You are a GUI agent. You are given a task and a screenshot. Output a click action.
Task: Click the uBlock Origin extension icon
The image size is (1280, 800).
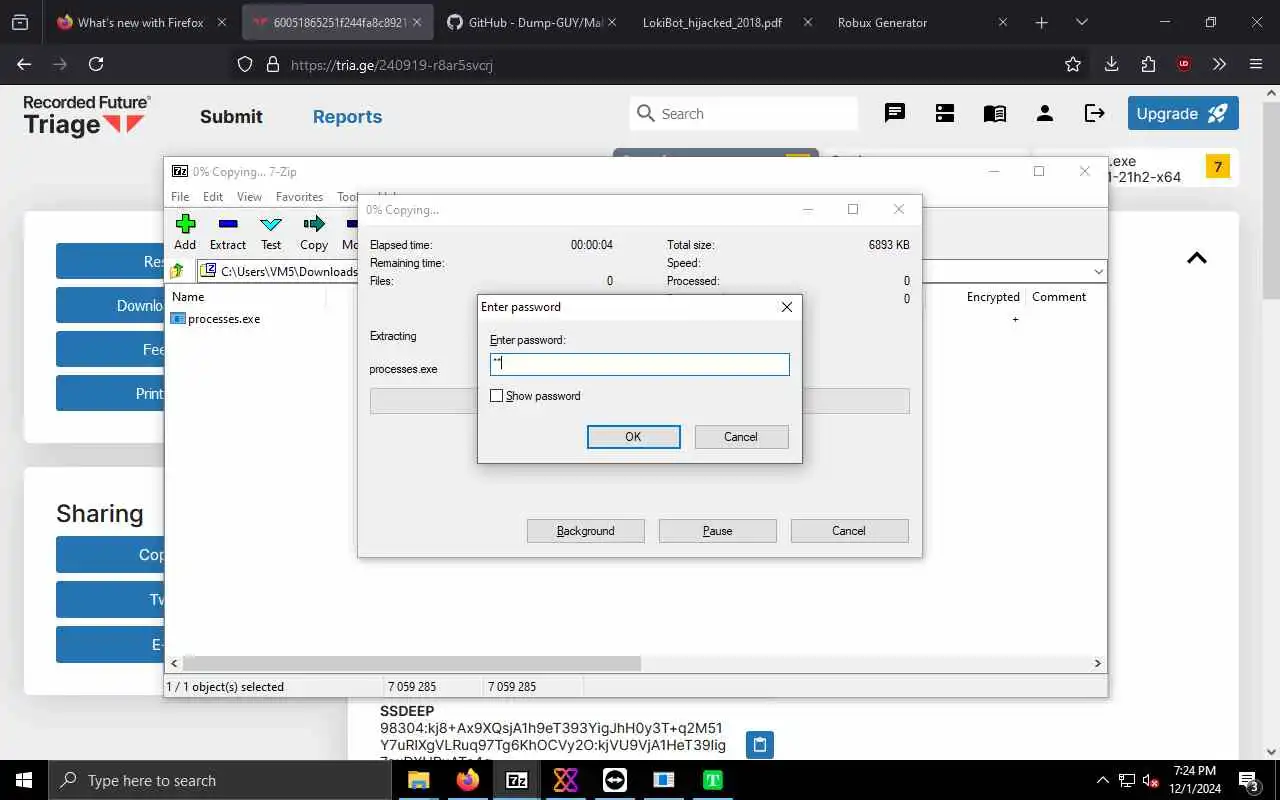(1184, 64)
